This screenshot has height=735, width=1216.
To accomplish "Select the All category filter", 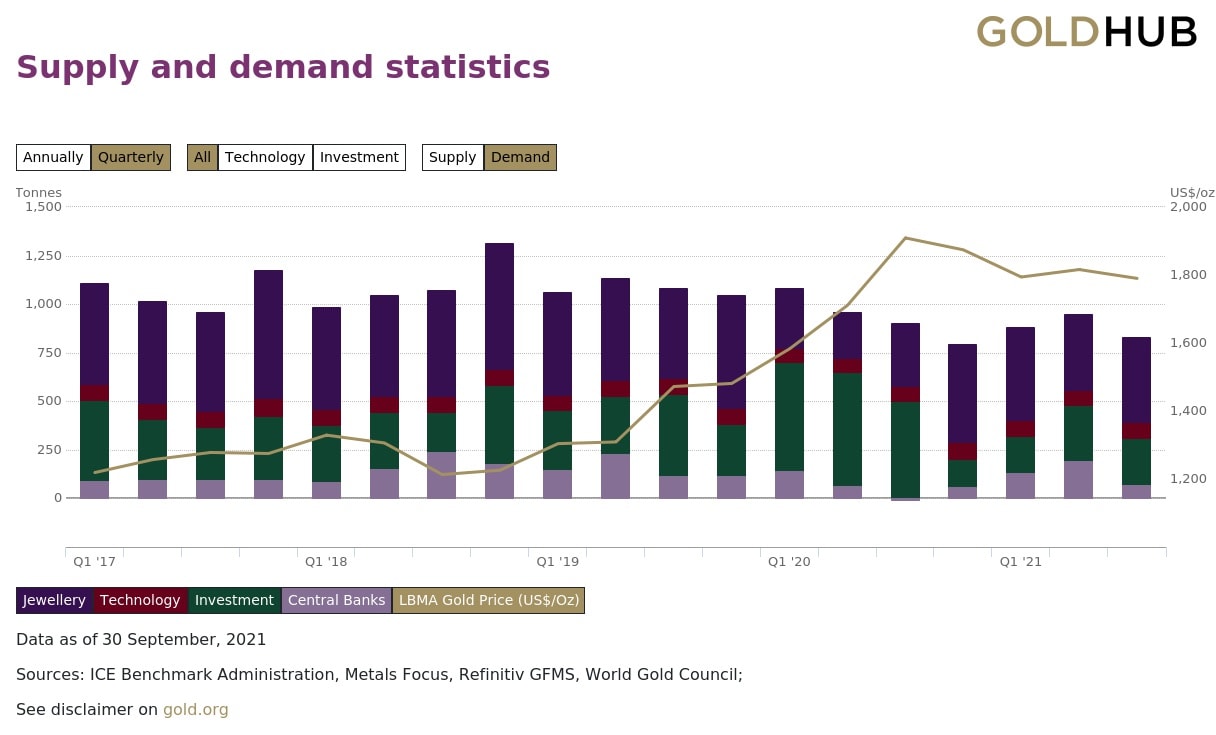I will tap(202, 158).
